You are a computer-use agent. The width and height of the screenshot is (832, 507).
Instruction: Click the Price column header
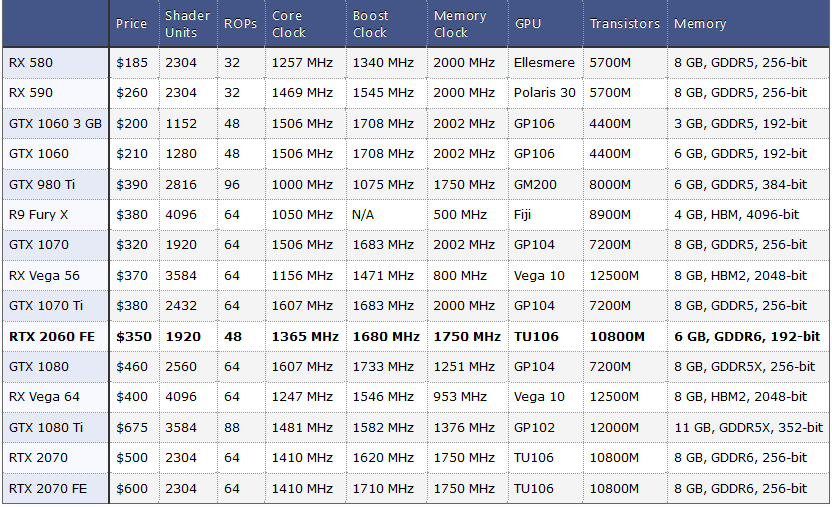click(131, 24)
